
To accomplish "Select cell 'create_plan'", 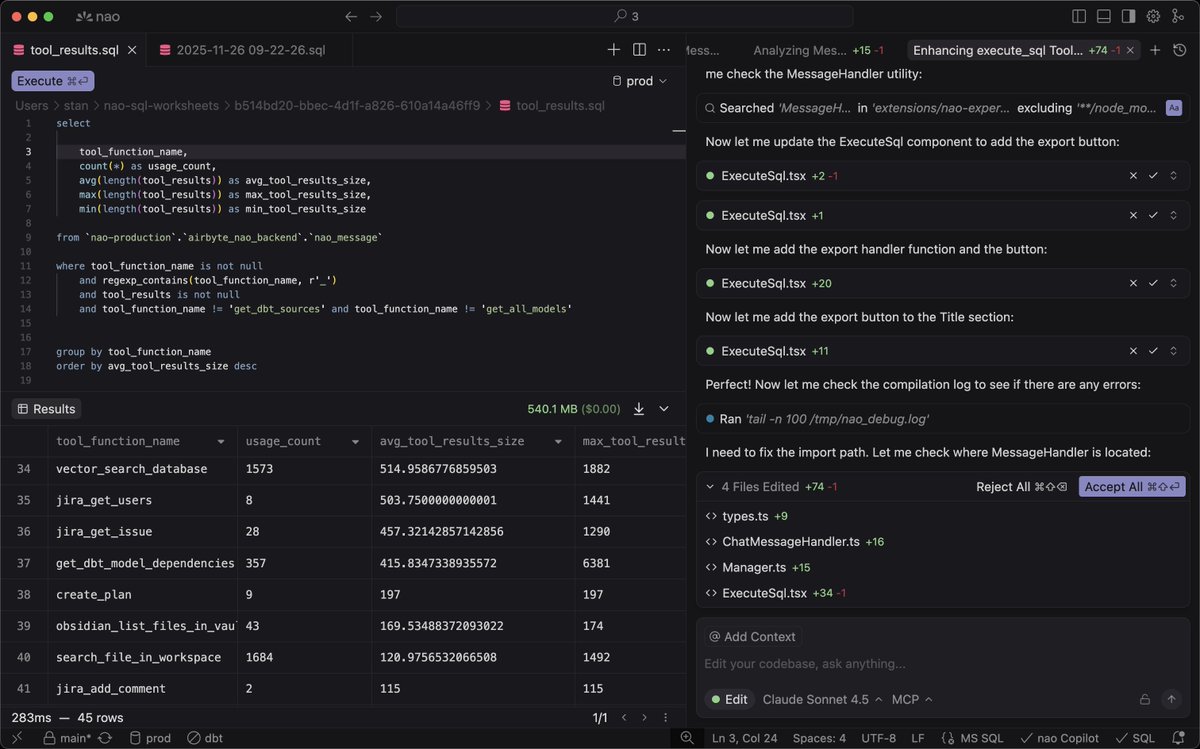I will (142, 594).
